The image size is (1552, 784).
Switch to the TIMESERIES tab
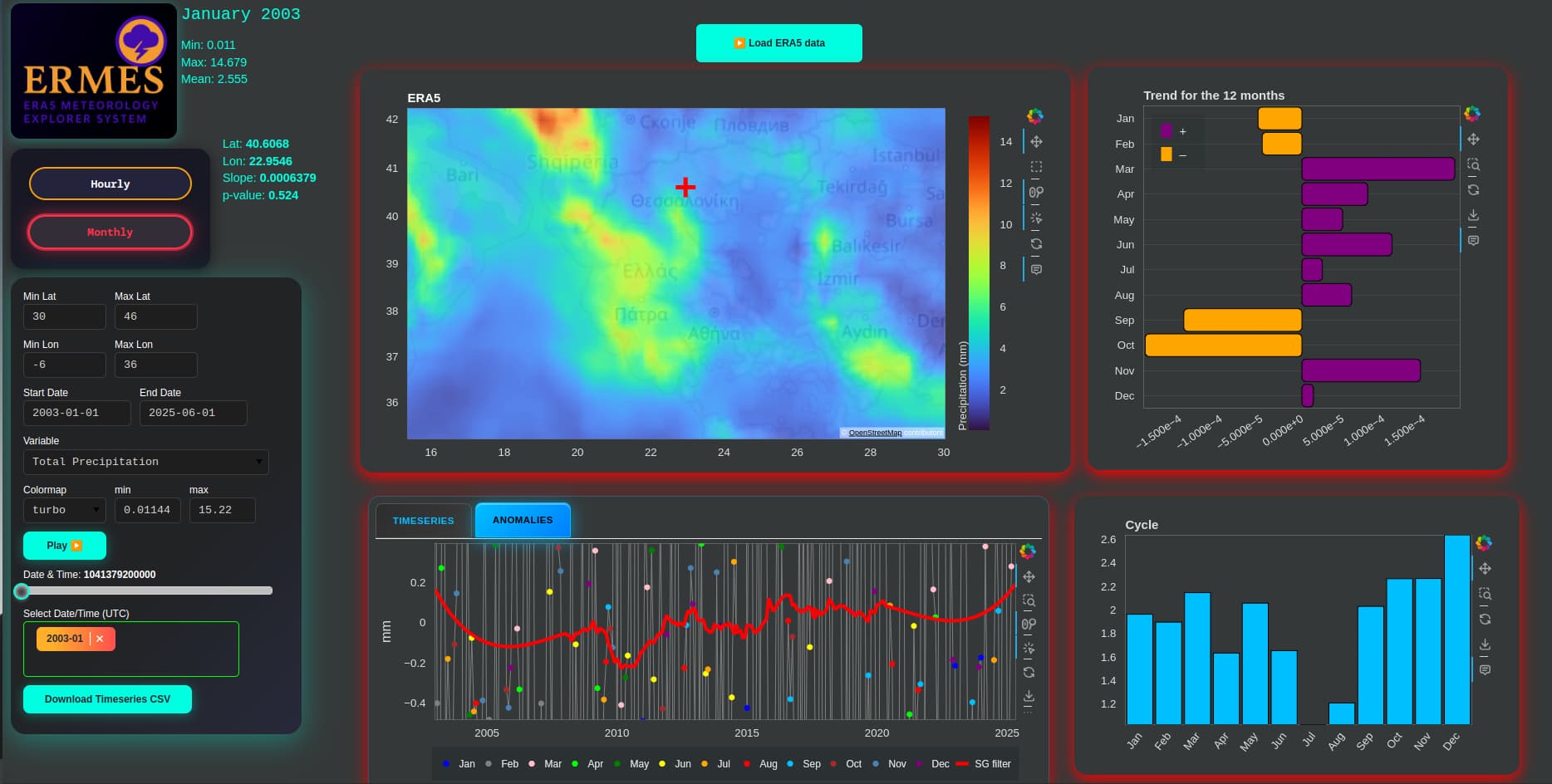pyautogui.click(x=424, y=521)
